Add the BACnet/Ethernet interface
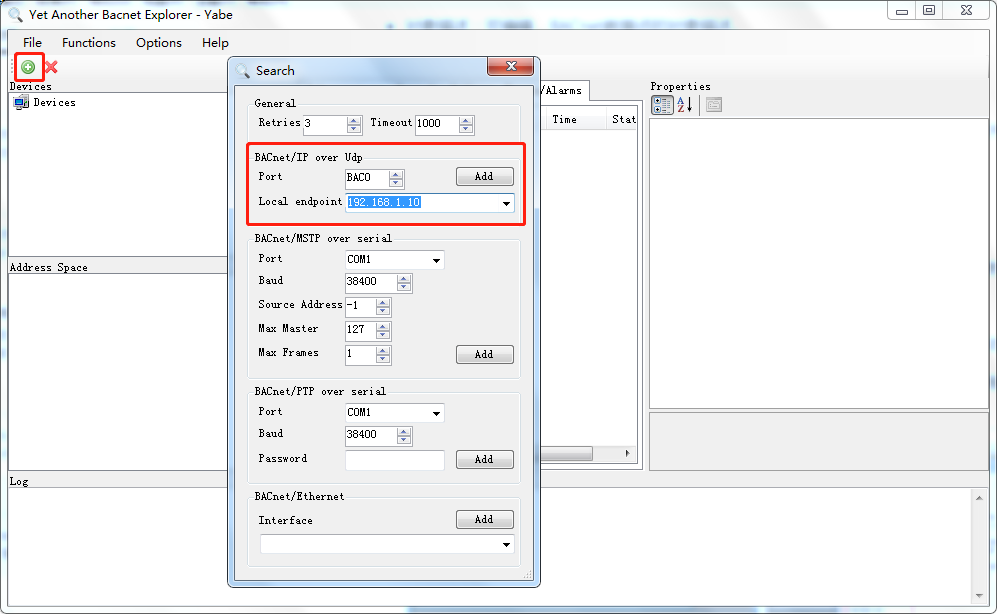The width and height of the screenshot is (997, 614). point(485,520)
